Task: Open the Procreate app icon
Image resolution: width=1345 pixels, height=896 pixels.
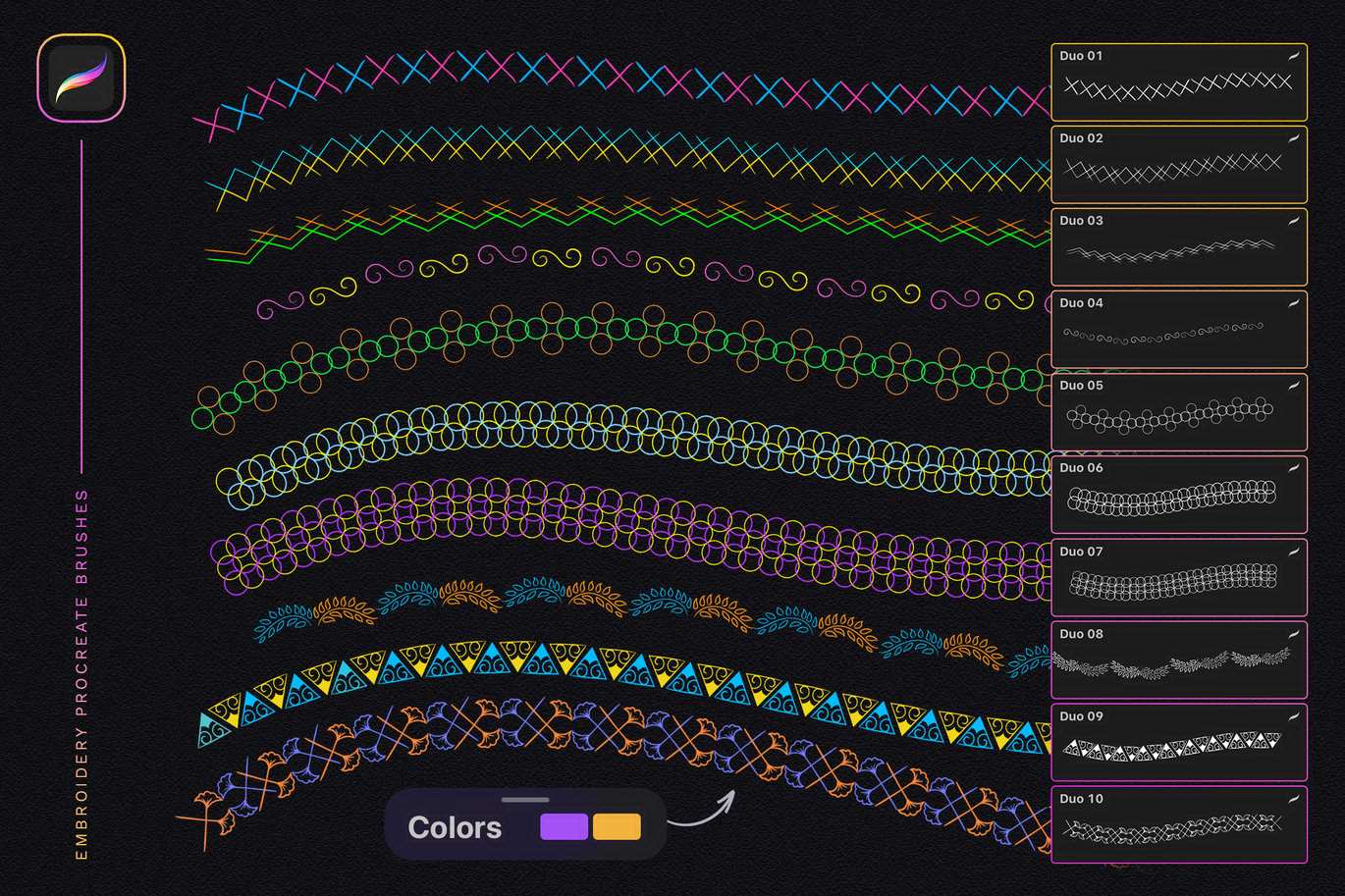Action: [81, 79]
